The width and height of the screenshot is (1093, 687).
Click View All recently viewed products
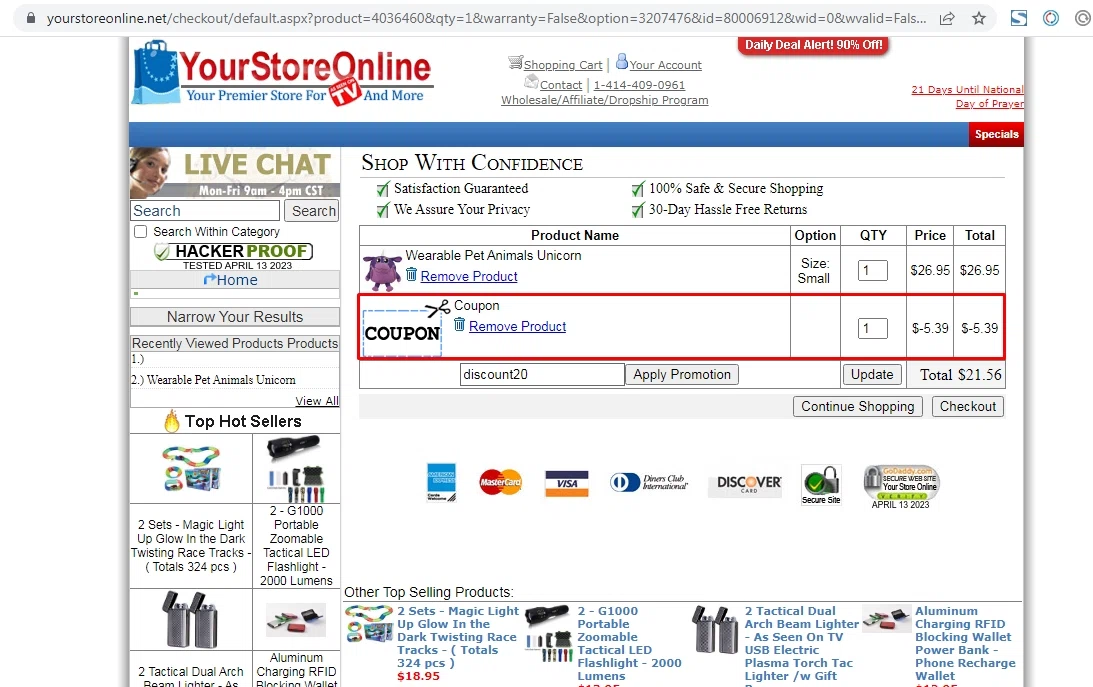pos(316,401)
